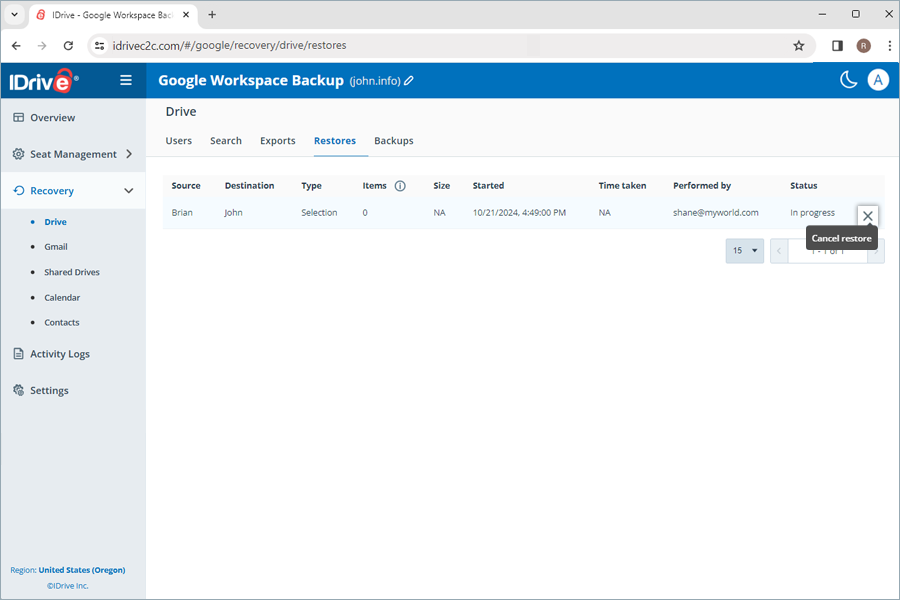Open Shared Drives recovery
Image resolution: width=900 pixels, height=600 pixels.
[x=71, y=272]
